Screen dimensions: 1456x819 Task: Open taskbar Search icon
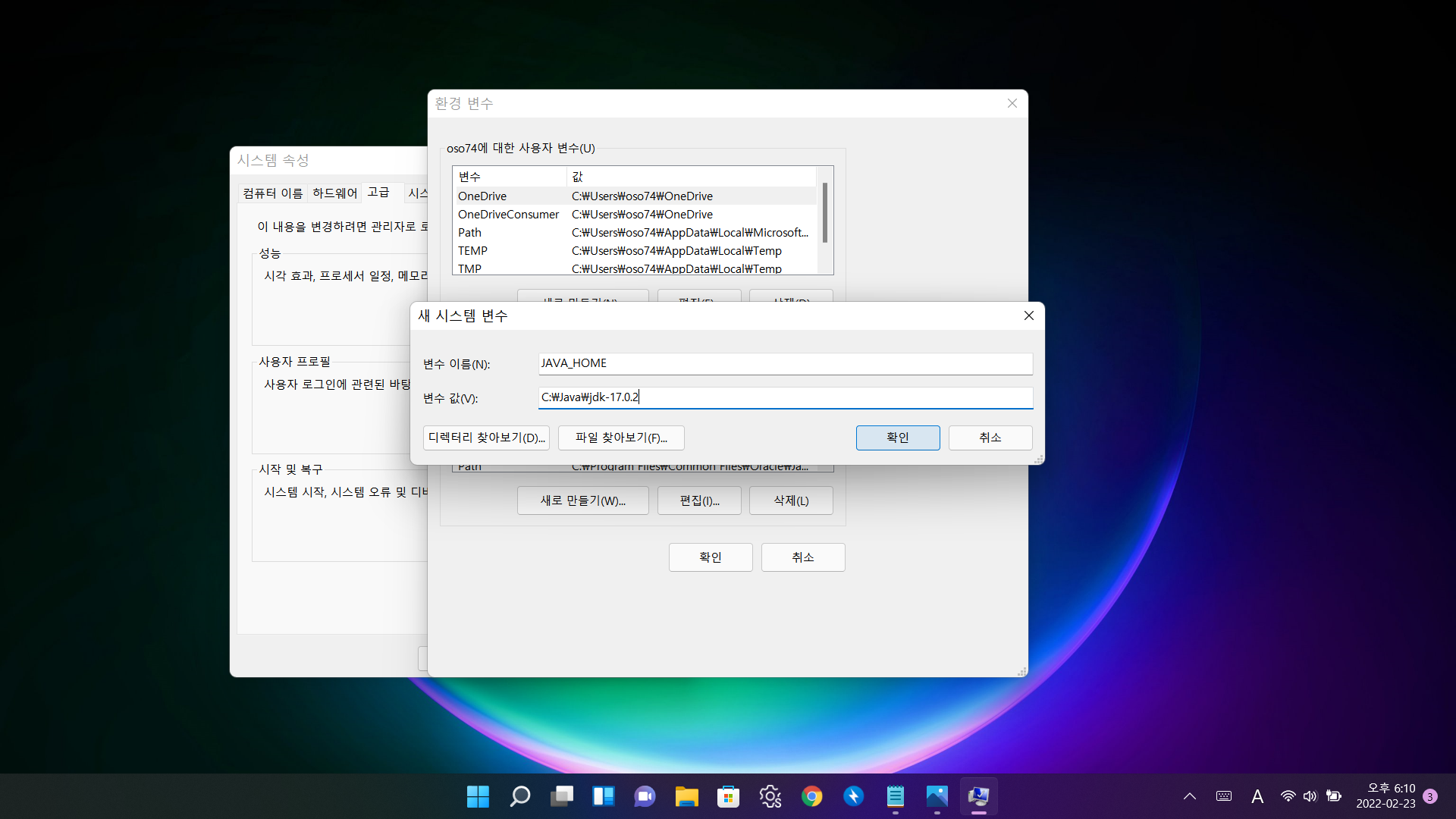520,796
